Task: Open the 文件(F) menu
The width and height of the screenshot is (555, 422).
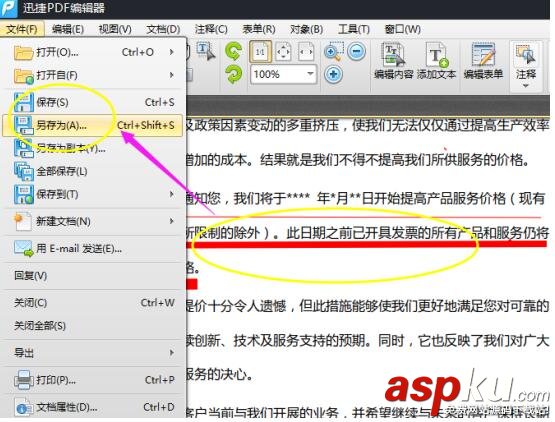Action: click(22, 29)
